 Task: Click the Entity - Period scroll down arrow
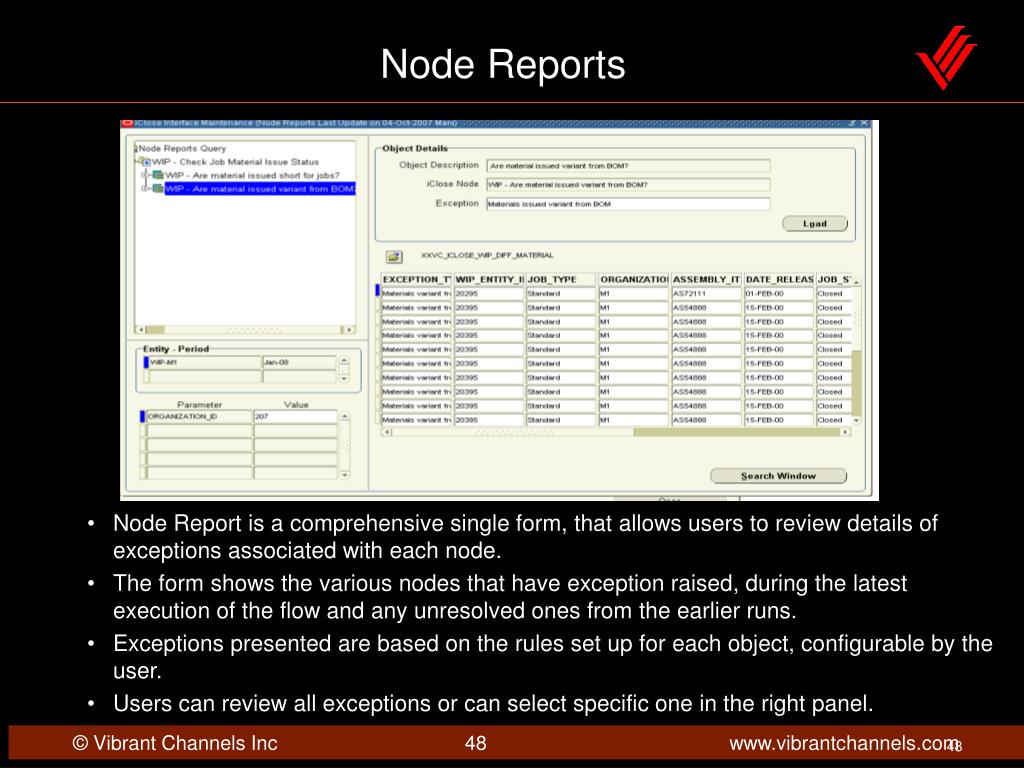pyautogui.click(x=344, y=379)
